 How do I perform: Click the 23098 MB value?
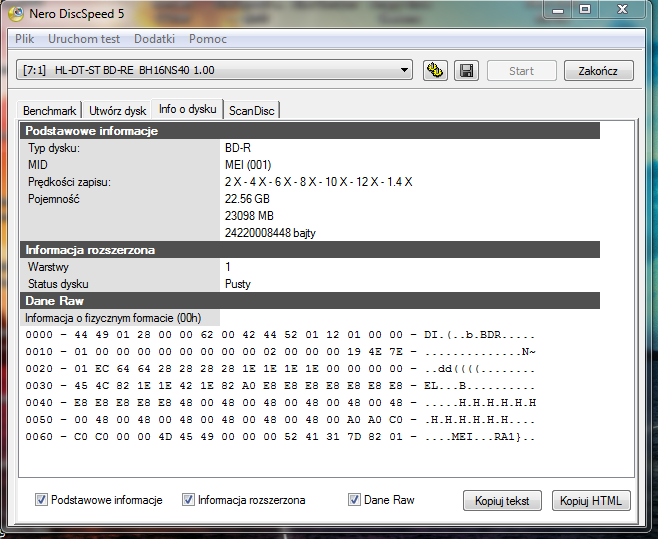(x=249, y=216)
